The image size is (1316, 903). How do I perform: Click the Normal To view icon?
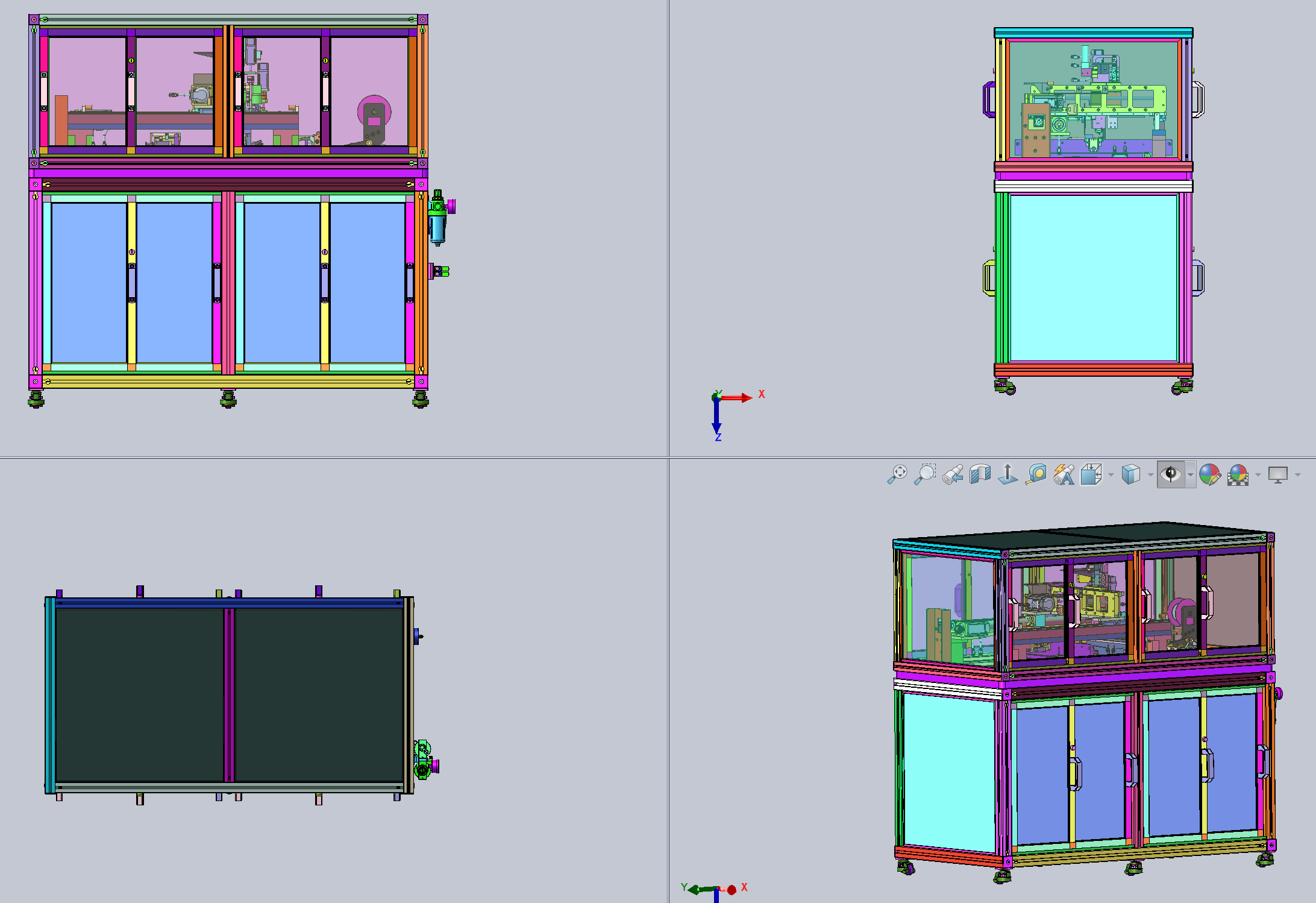click(1007, 474)
